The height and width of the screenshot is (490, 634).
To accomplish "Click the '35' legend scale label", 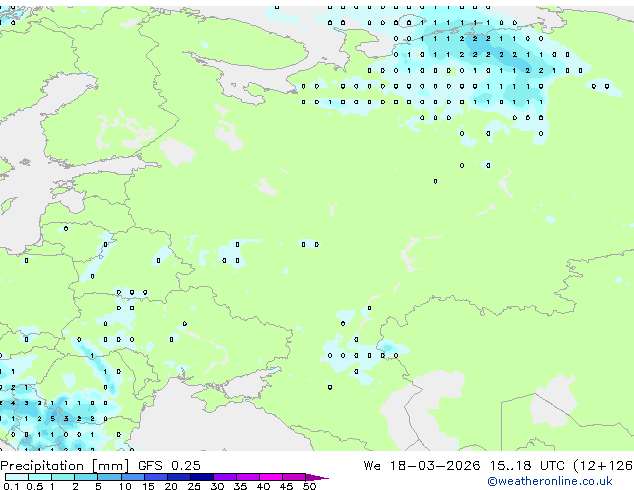I will point(240,486).
